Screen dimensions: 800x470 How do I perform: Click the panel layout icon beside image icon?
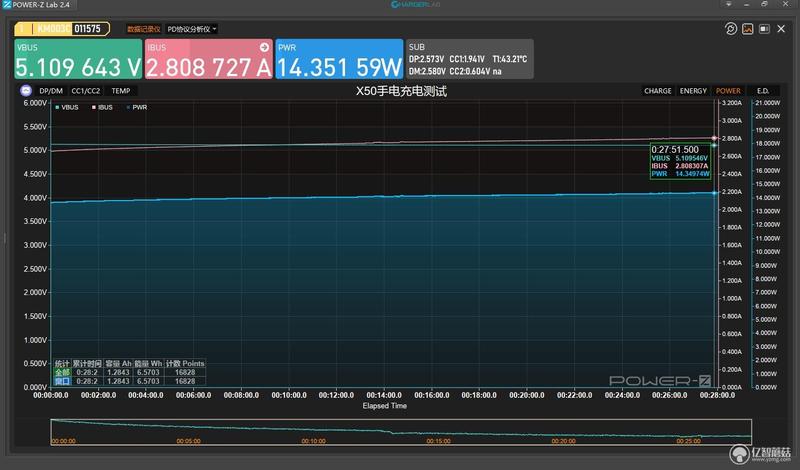pyautogui.click(x=764, y=29)
